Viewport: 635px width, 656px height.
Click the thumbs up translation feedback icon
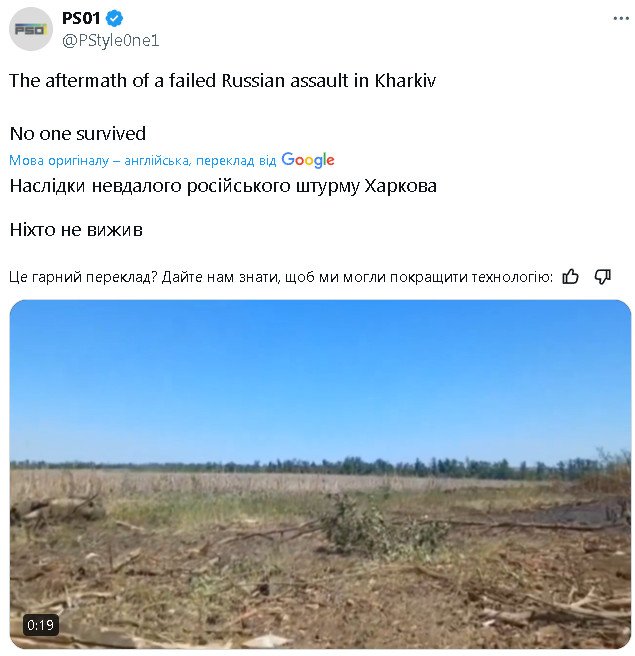tap(571, 277)
